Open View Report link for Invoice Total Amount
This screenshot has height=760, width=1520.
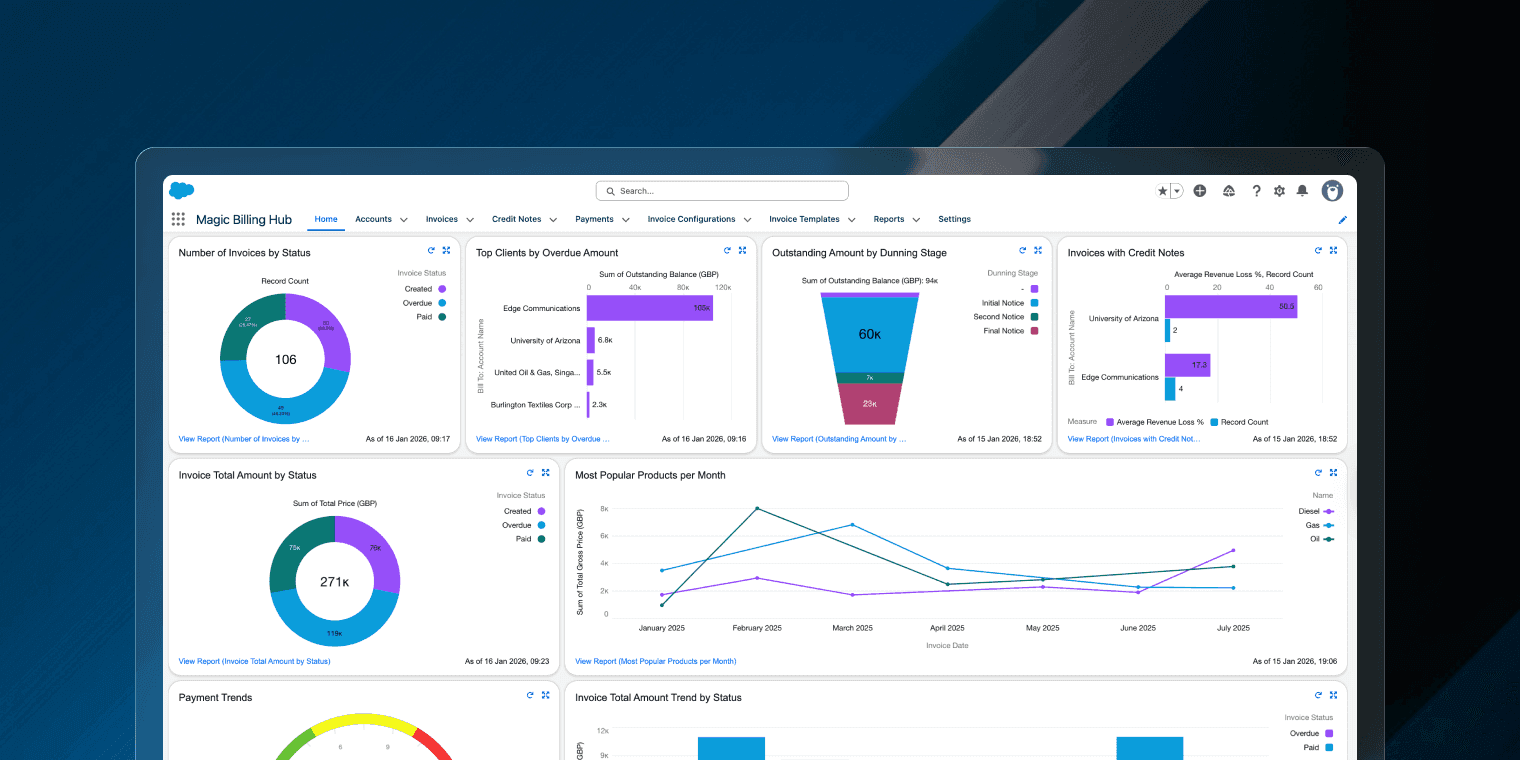tap(254, 661)
